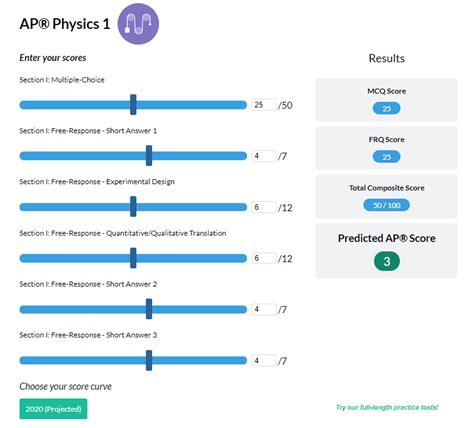
Task: Click the Short Answer 2 slider handle
Action: click(x=149, y=309)
